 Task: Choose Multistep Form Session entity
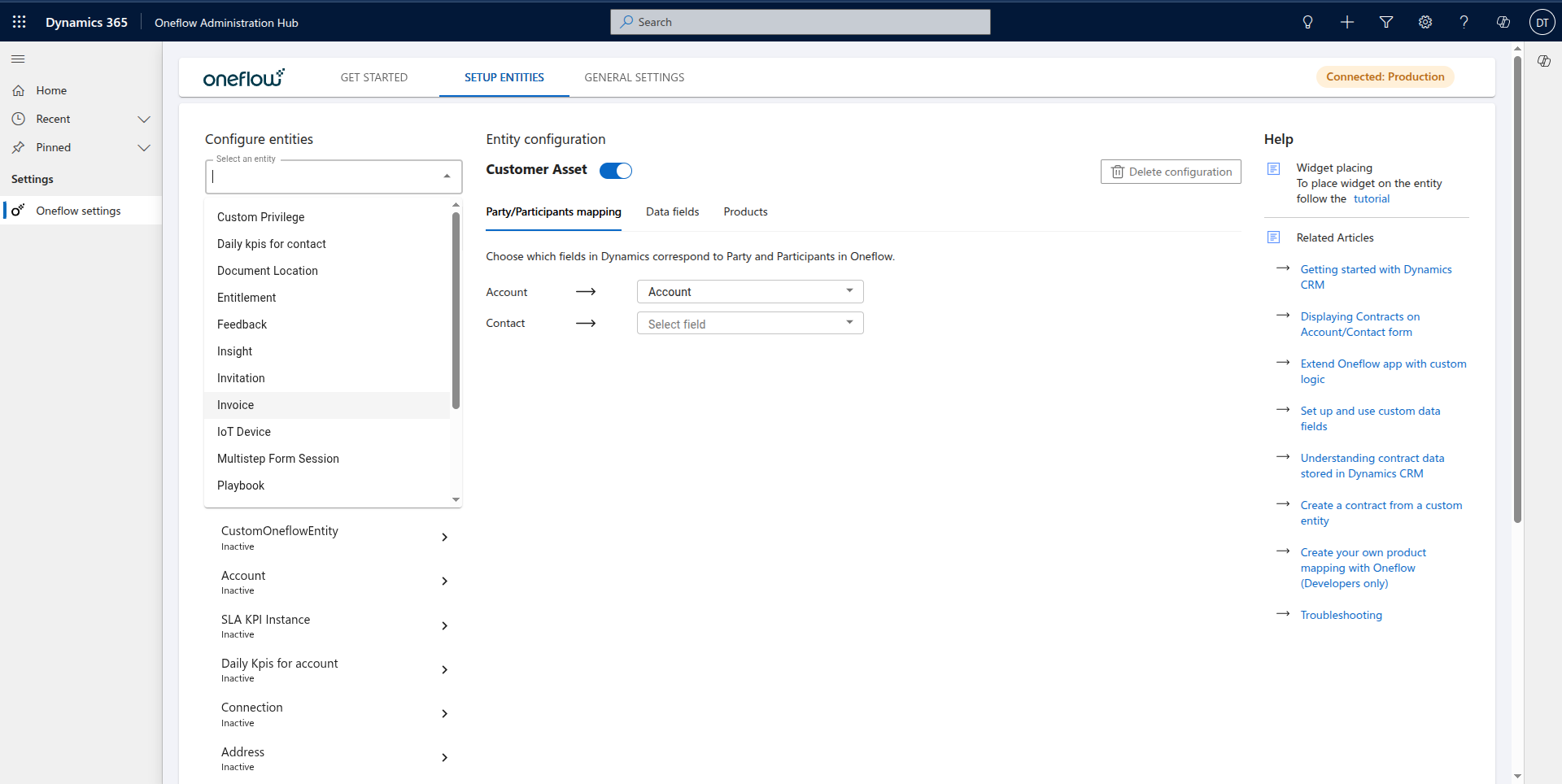pyautogui.click(x=327, y=459)
